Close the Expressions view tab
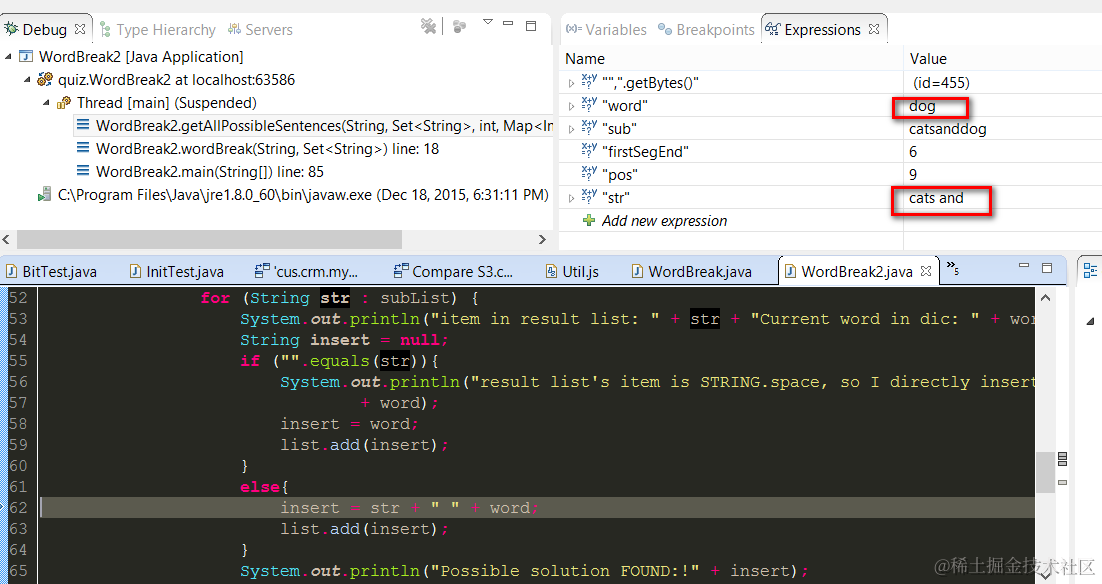This screenshot has width=1102, height=584. click(x=874, y=29)
